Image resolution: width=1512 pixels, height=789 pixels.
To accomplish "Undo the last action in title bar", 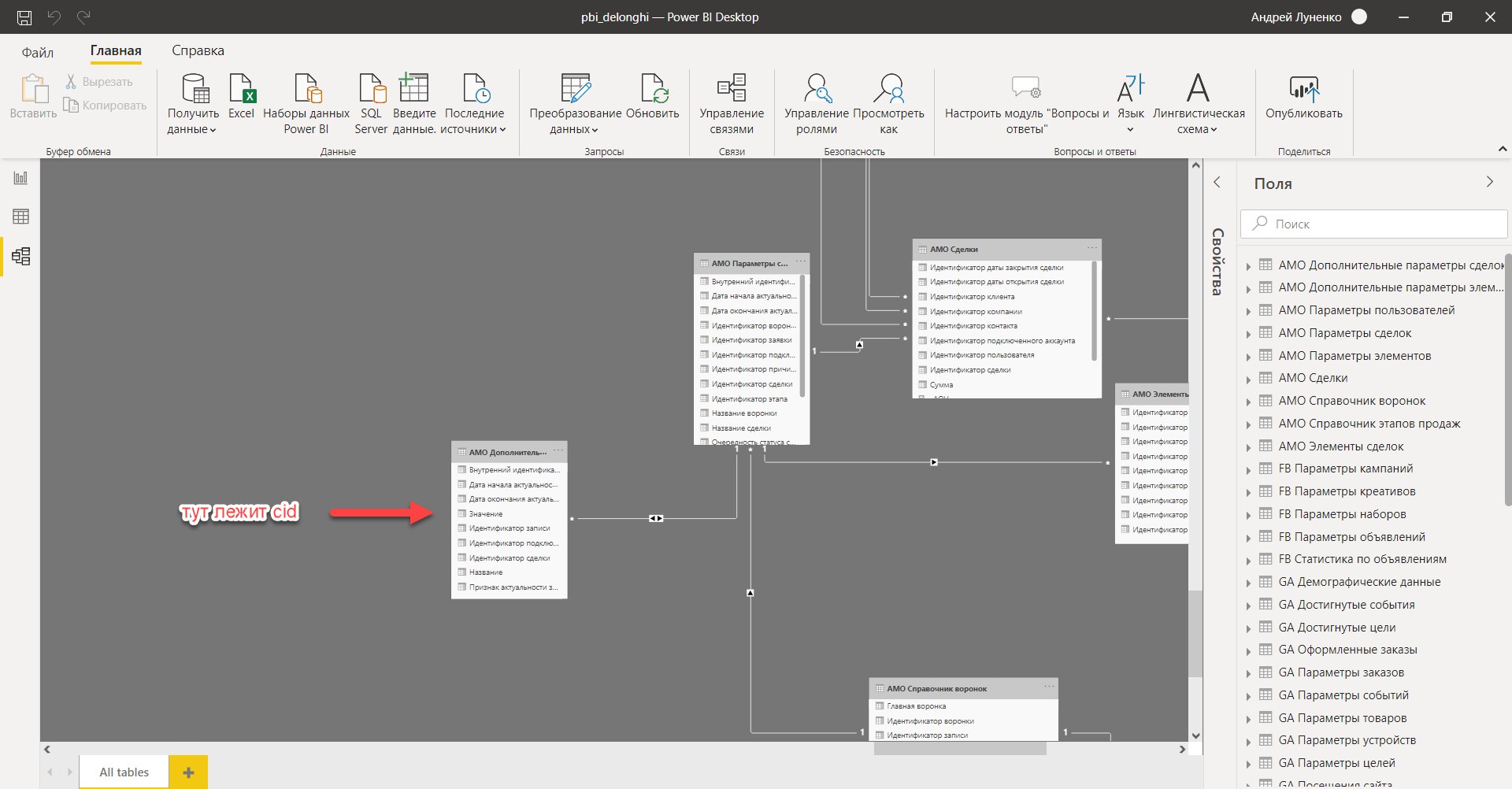I will (x=54, y=17).
